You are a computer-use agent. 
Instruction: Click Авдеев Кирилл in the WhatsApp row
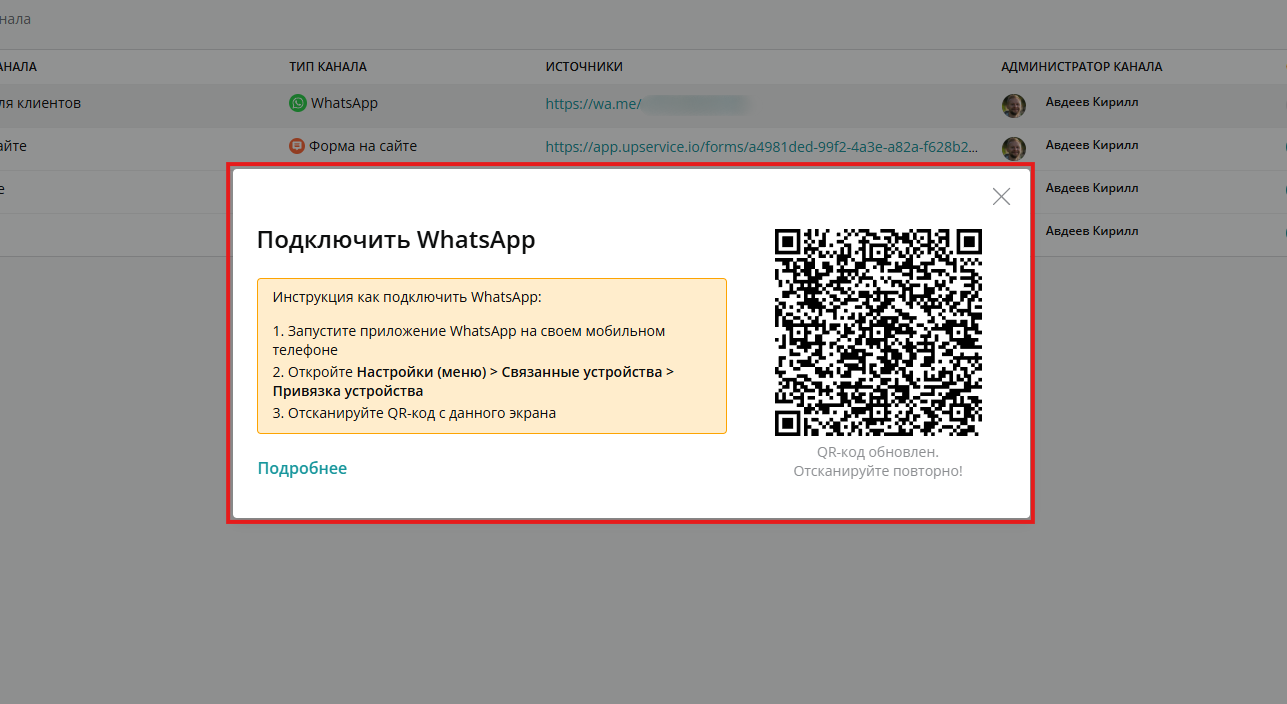pos(1092,102)
